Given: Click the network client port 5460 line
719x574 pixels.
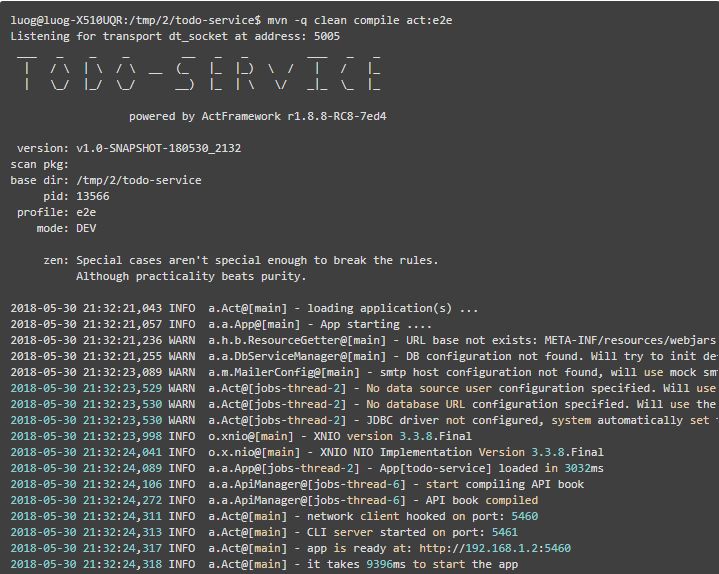Looking at the screenshot, I should (x=423, y=516).
